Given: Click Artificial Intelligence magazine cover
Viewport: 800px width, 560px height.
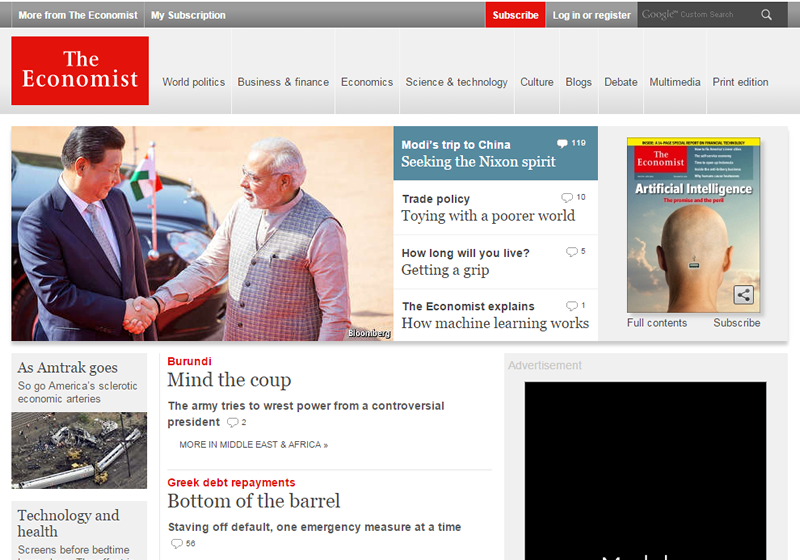Looking at the screenshot, I should point(693,225).
